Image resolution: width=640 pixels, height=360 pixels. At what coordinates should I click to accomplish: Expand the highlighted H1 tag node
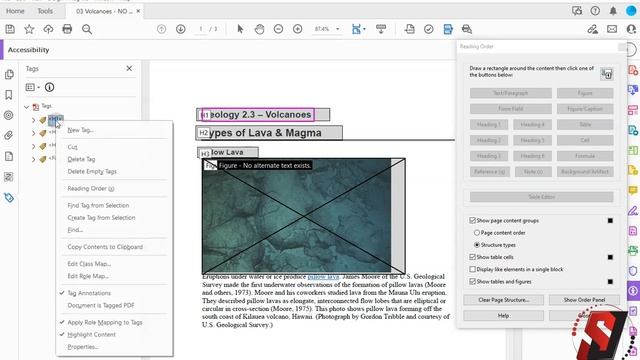(x=33, y=120)
